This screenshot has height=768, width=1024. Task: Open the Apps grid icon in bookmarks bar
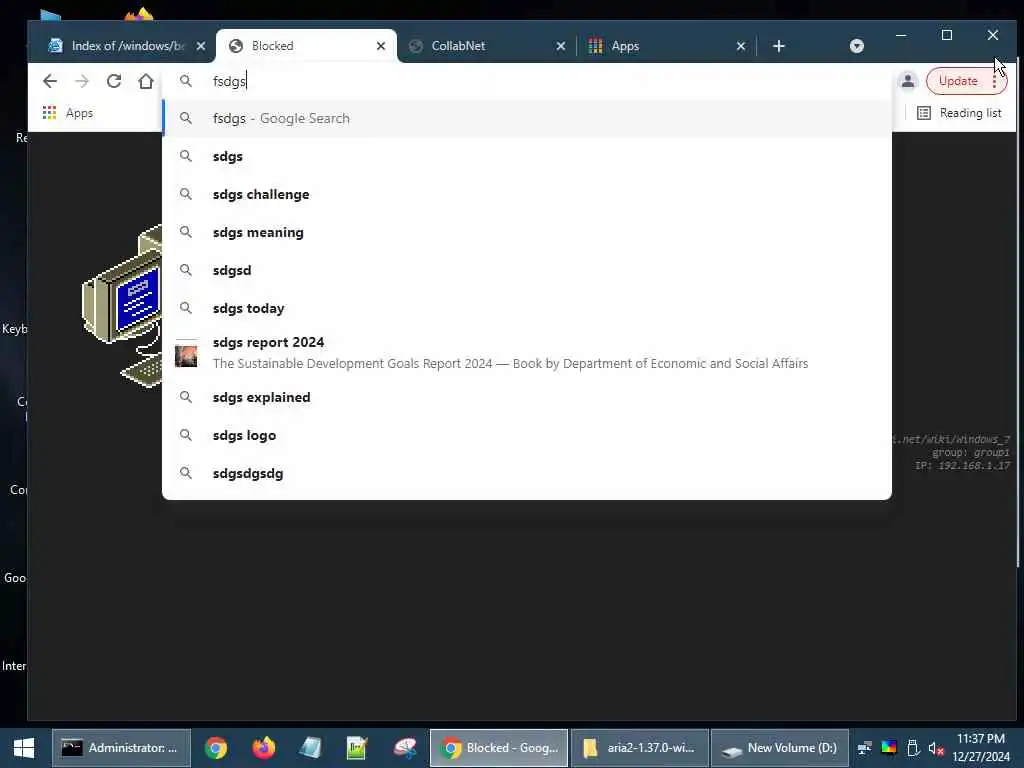coord(50,113)
